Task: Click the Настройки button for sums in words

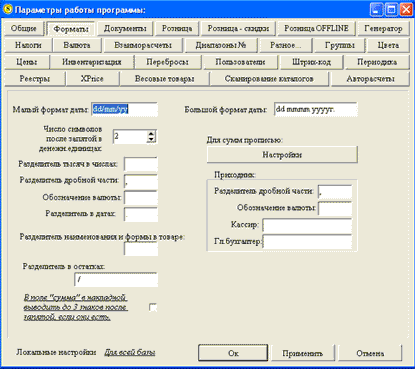Action: [282, 155]
